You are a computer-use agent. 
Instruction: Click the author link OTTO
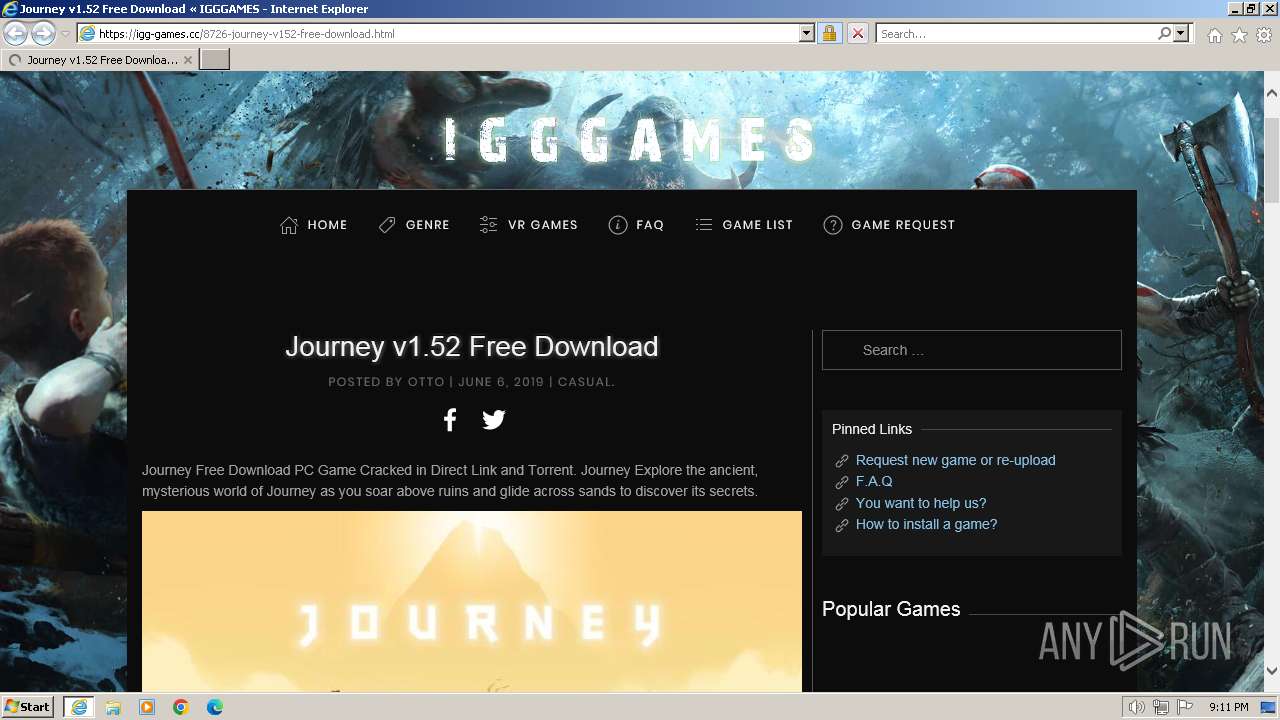coord(426,382)
